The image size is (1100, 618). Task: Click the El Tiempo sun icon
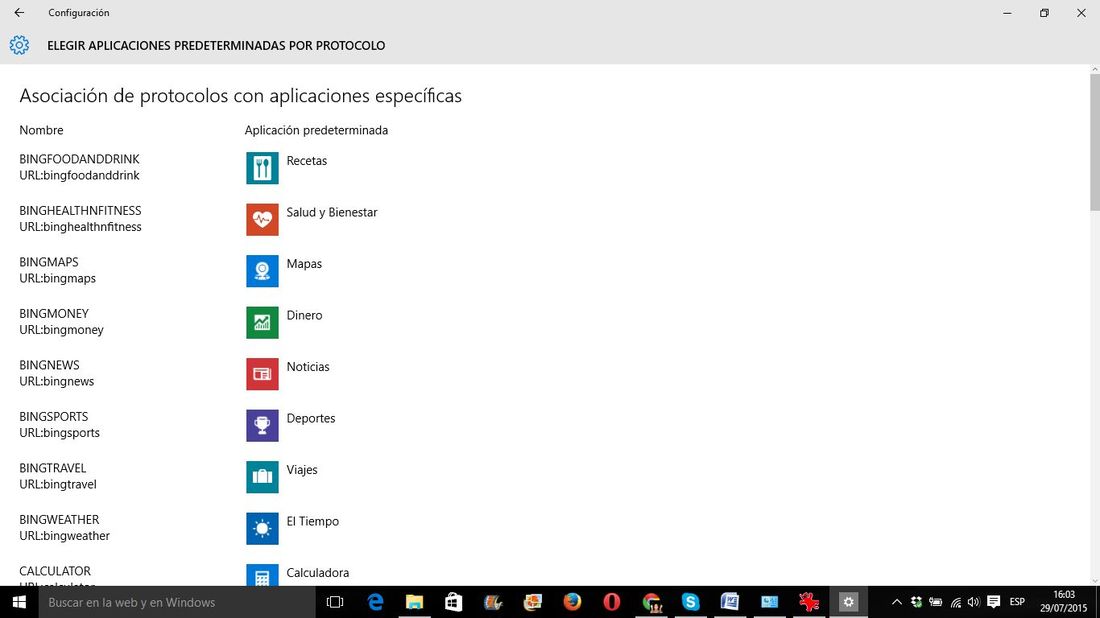click(262, 528)
